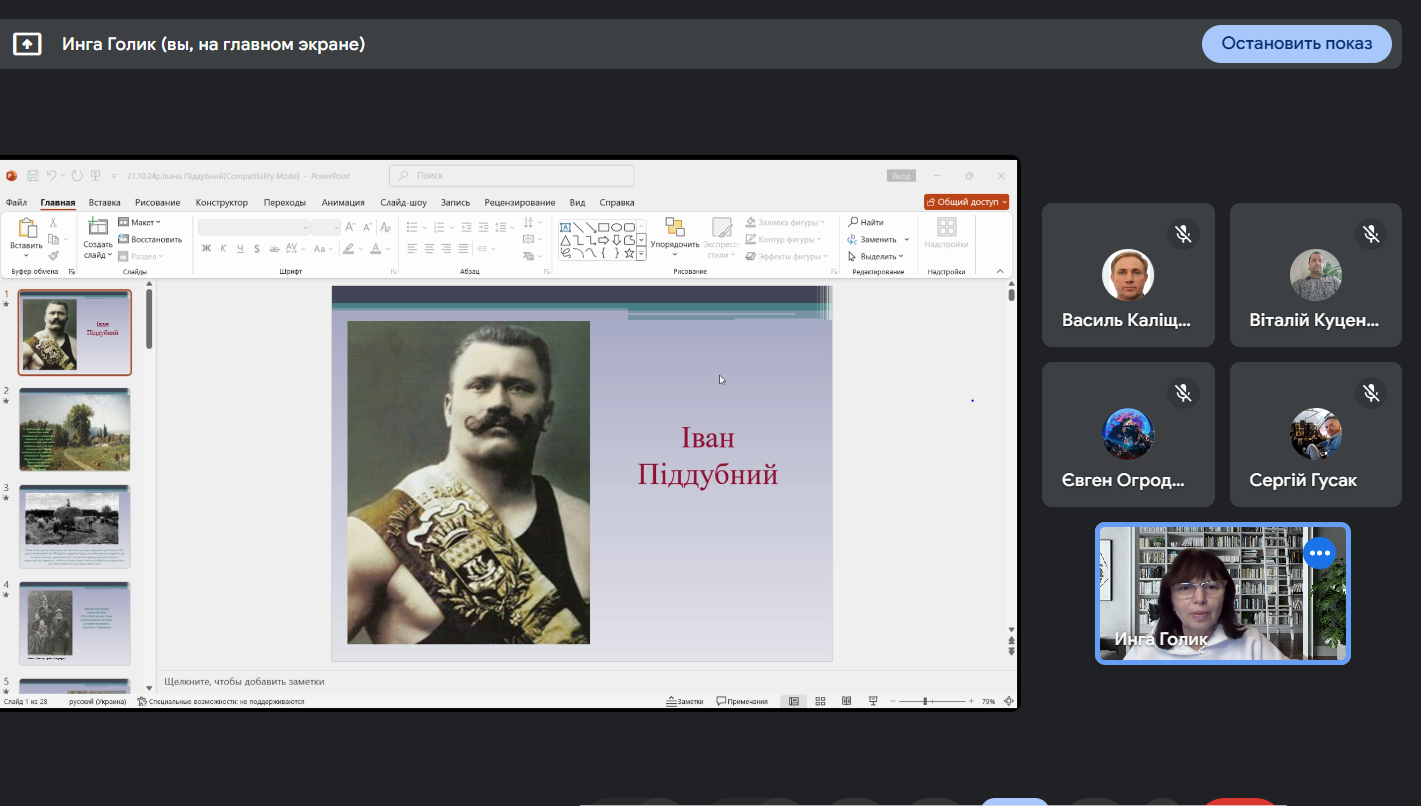Image resolution: width=1421 pixels, height=806 pixels.
Task: Toggle bold Ж formatting
Action: tap(206, 248)
